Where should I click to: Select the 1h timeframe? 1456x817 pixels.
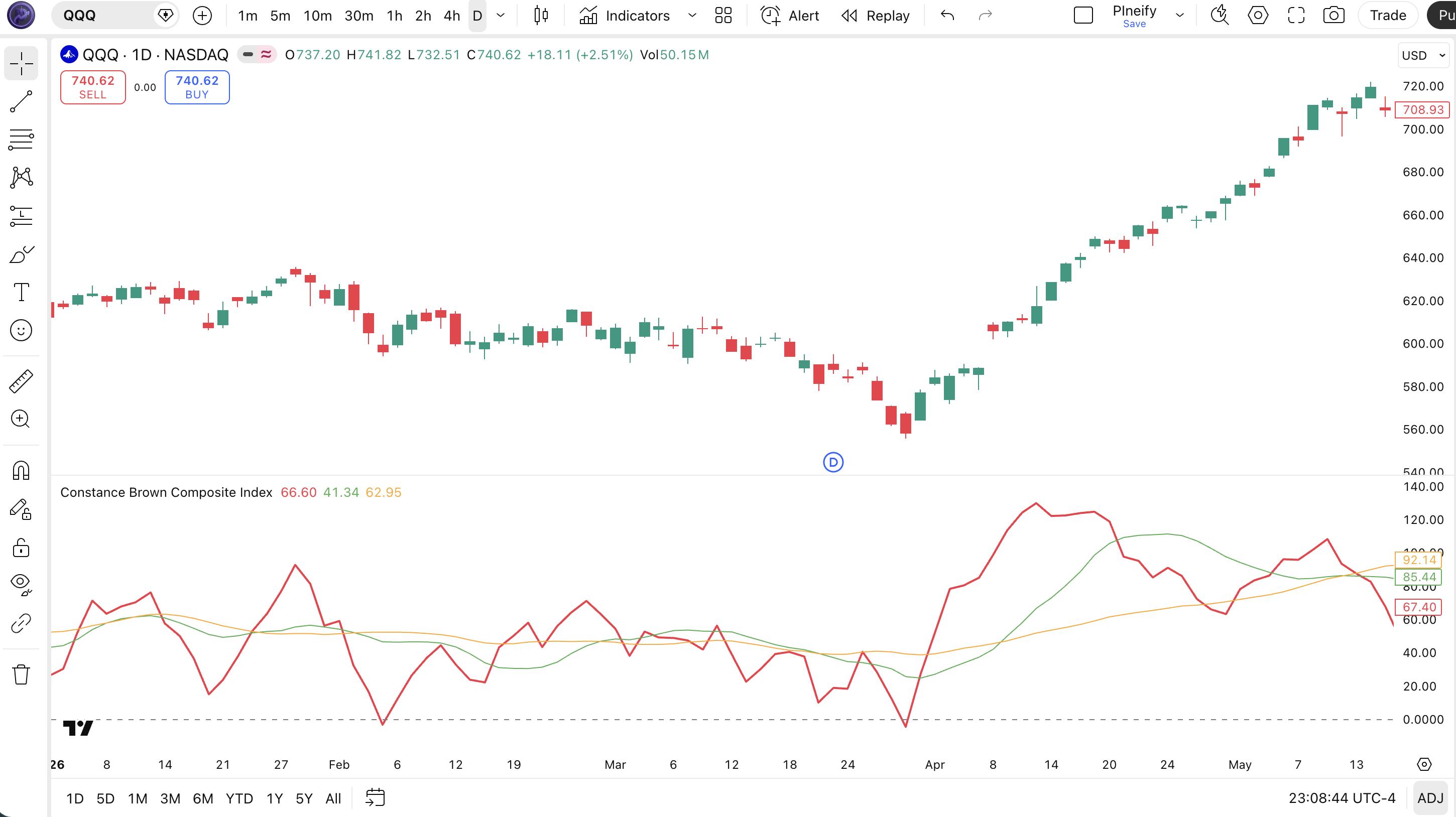click(395, 15)
